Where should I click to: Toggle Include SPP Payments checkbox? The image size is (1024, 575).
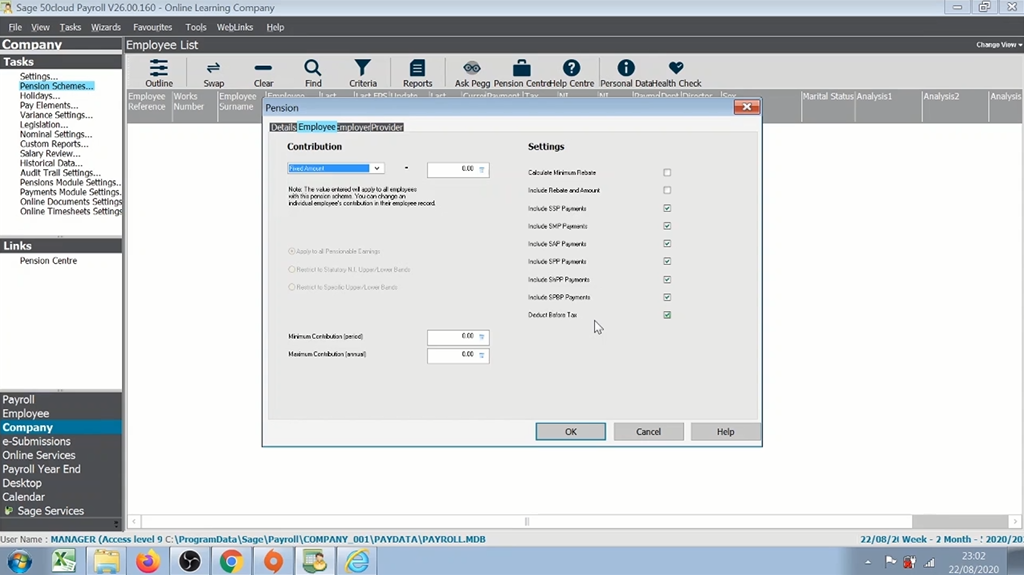pos(667,261)
